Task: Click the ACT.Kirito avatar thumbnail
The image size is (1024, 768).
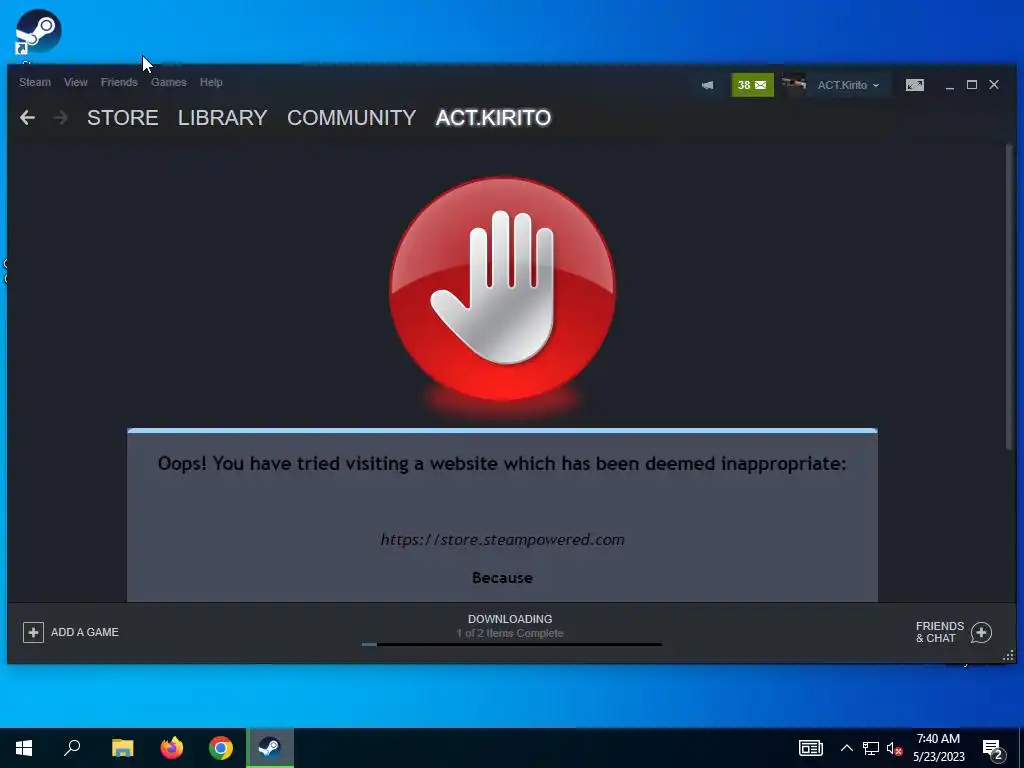Action: (793, 85)
